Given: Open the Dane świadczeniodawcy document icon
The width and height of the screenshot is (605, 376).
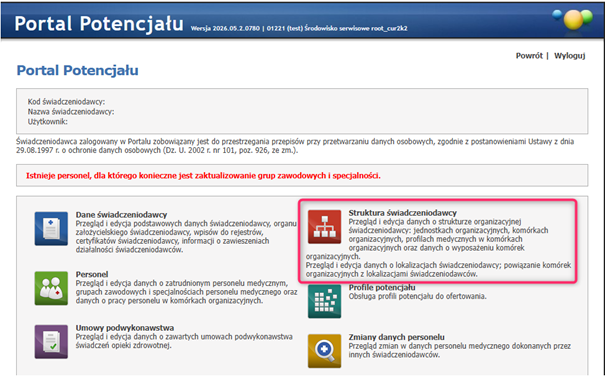Looking at the screenshot, I should click(x=51, y=229).
